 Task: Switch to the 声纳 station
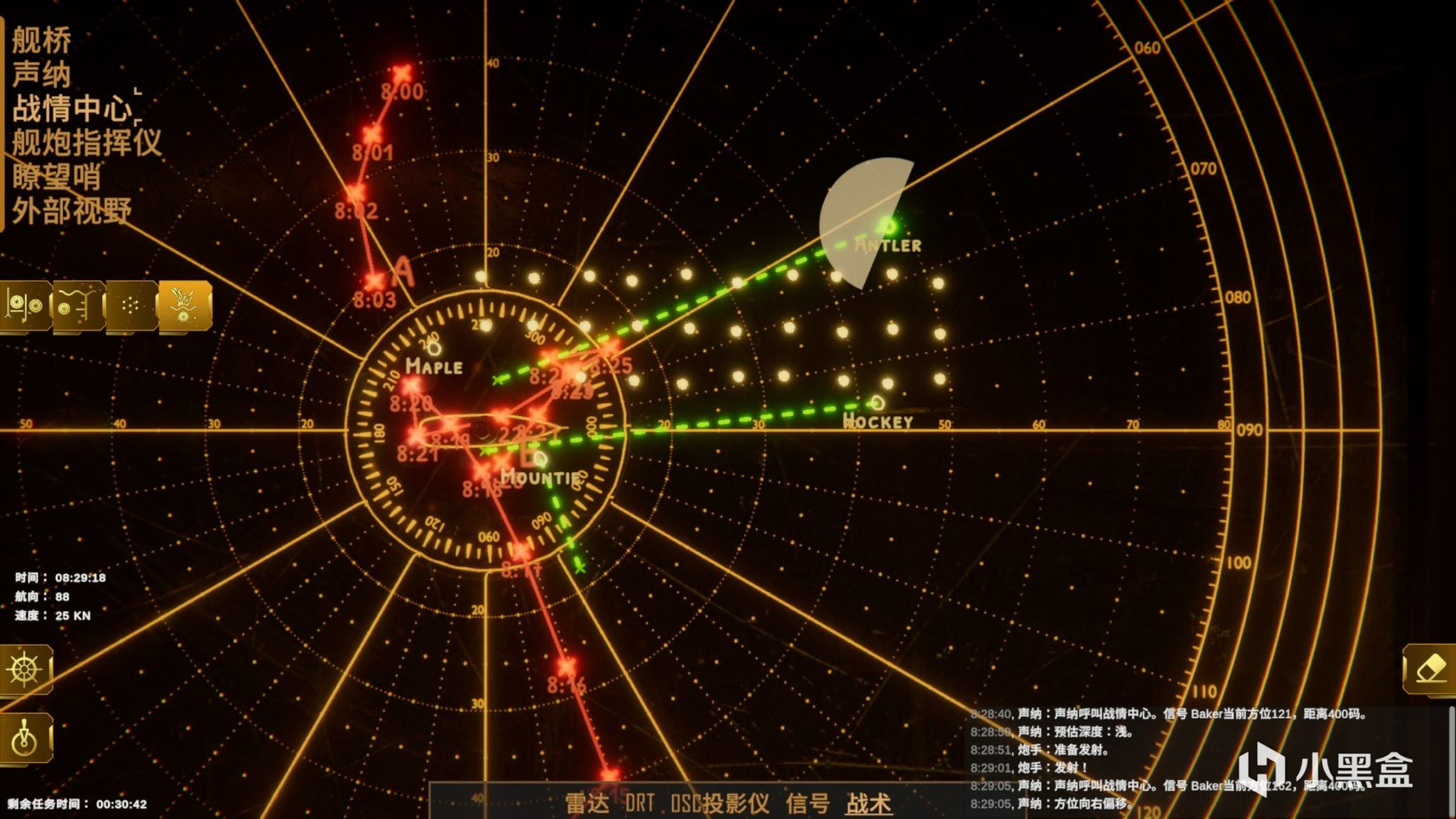point(41,74)
